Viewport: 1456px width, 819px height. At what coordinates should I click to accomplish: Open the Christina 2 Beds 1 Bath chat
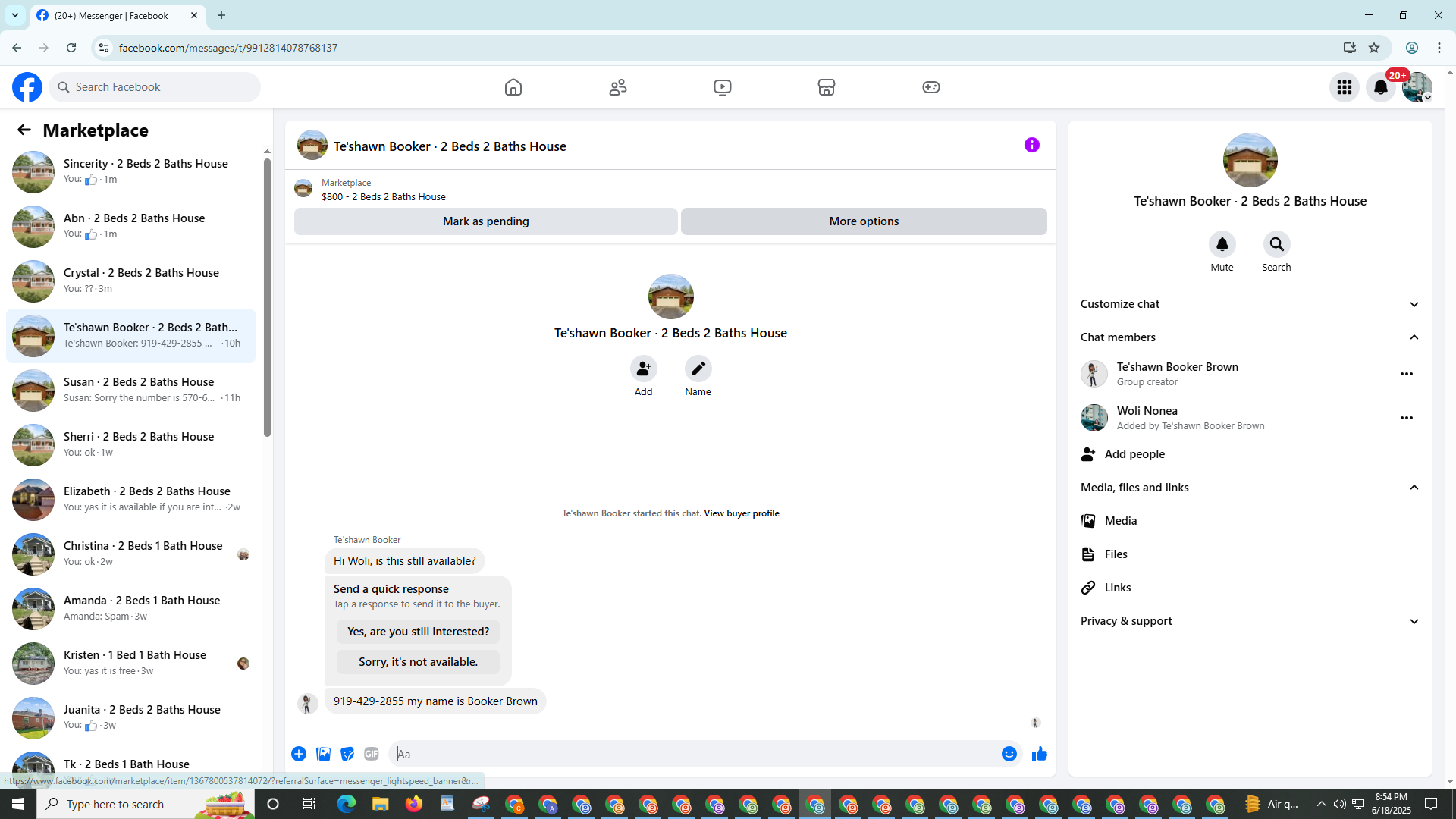tap(131, 554)
